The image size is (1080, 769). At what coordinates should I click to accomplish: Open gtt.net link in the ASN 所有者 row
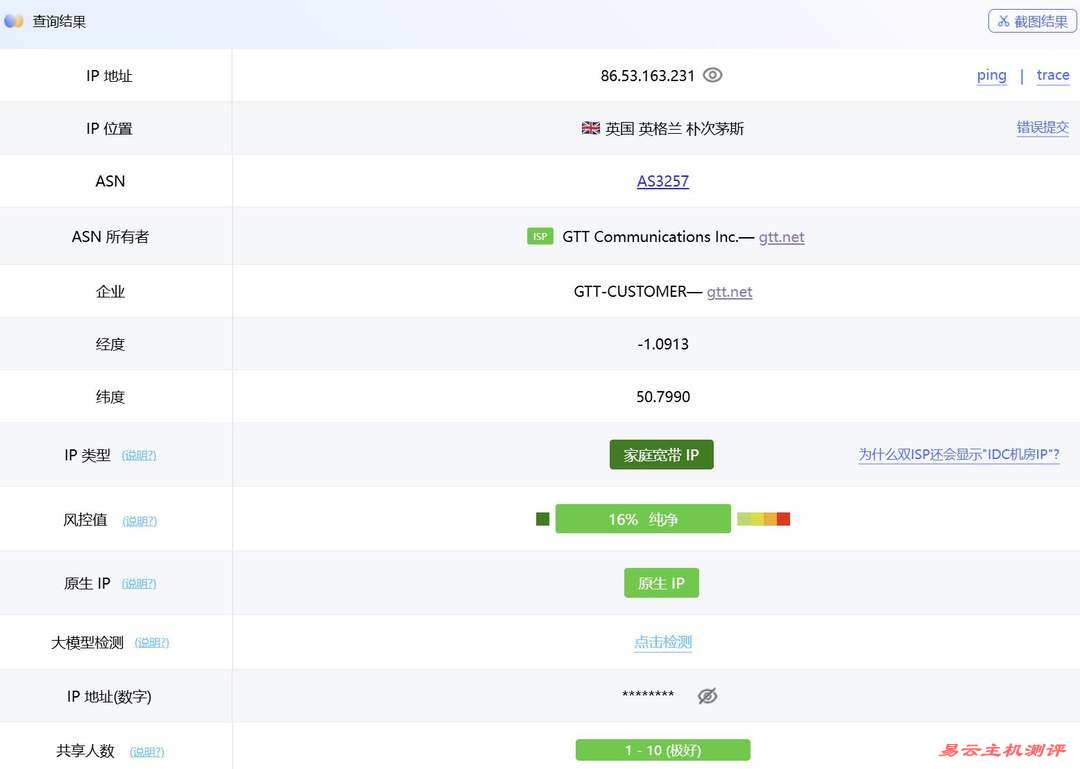pyautogui.click(x=781, y=237)
